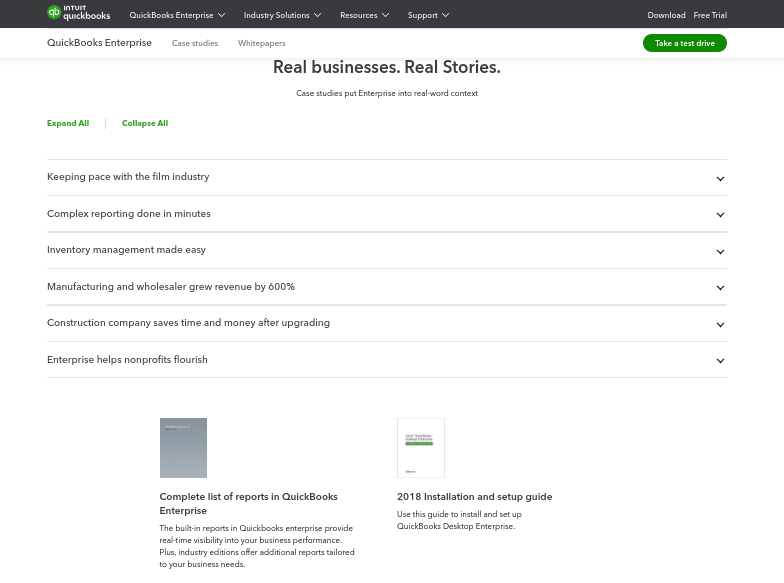
Task: Open the Support dropdown menu
Action: pos(428,16)
